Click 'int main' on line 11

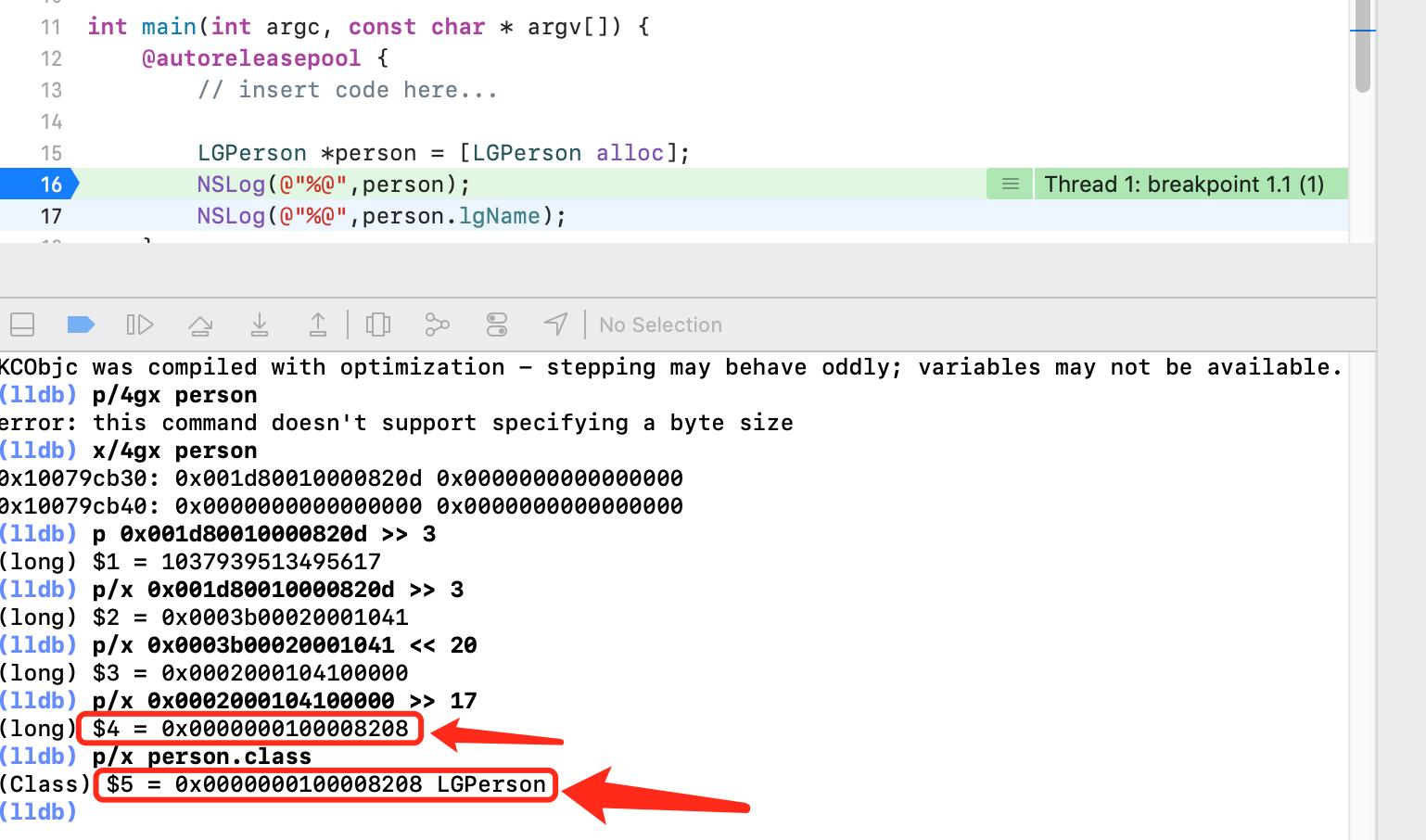[142, 27]
